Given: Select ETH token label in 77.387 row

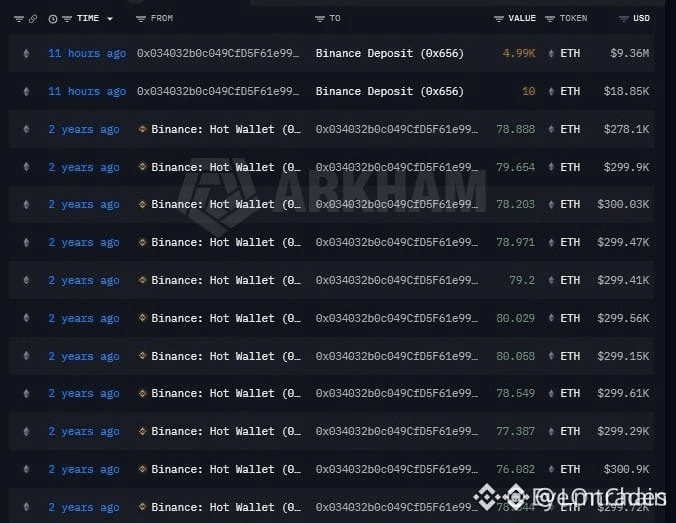Looking at the screenshot, I should 570,431.
